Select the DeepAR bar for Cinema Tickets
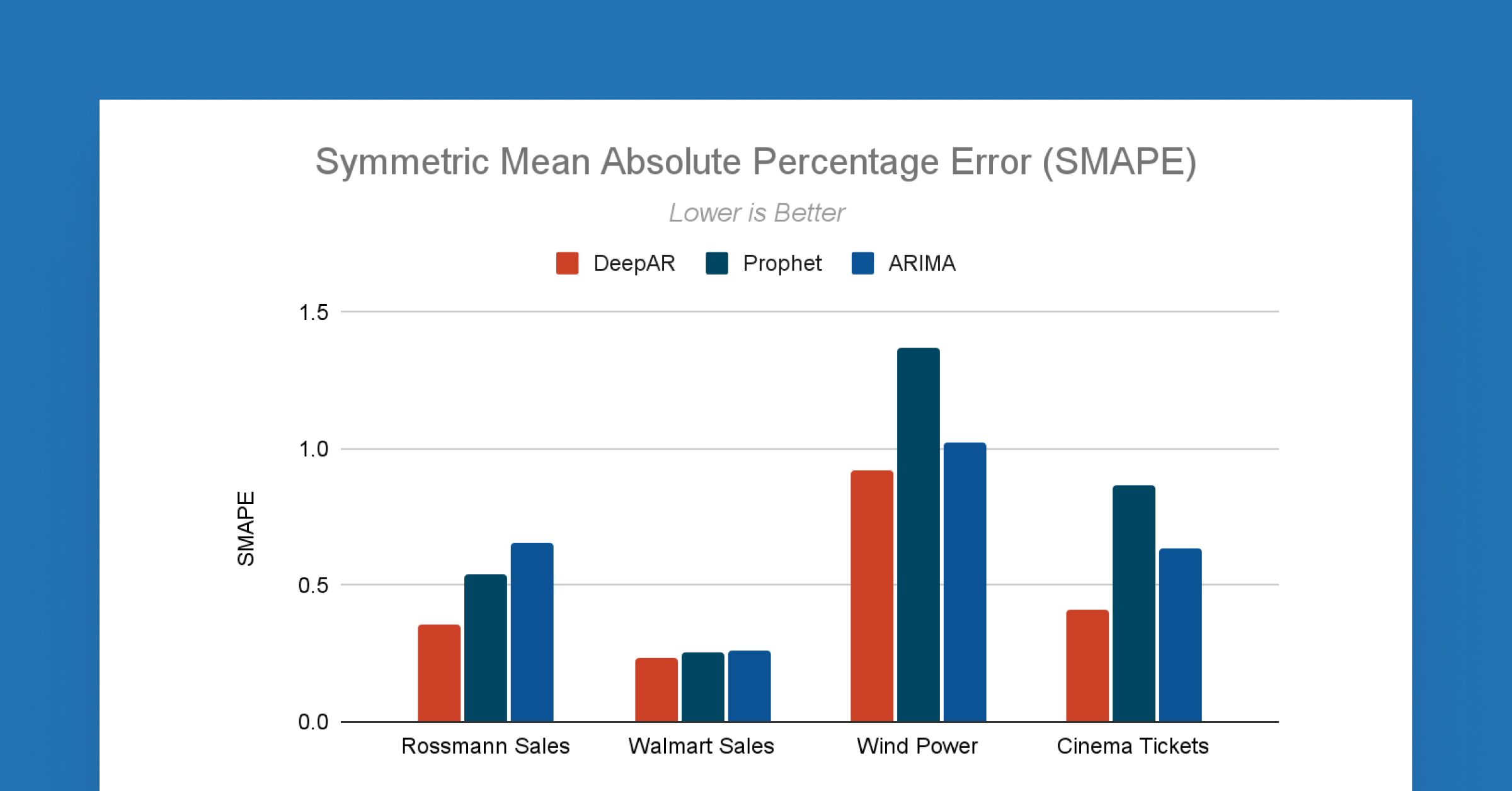This screenshot has height=791, width=1512. (x=1087, y=666)
